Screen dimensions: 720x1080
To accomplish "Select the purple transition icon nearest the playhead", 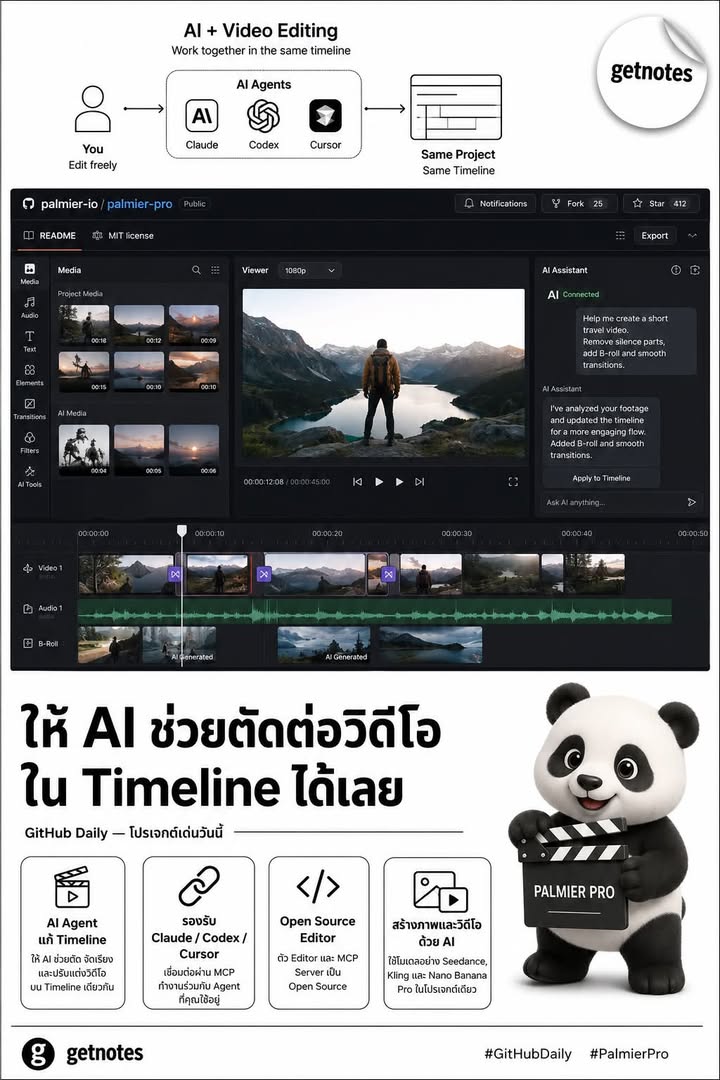I will tap(175, 574).
